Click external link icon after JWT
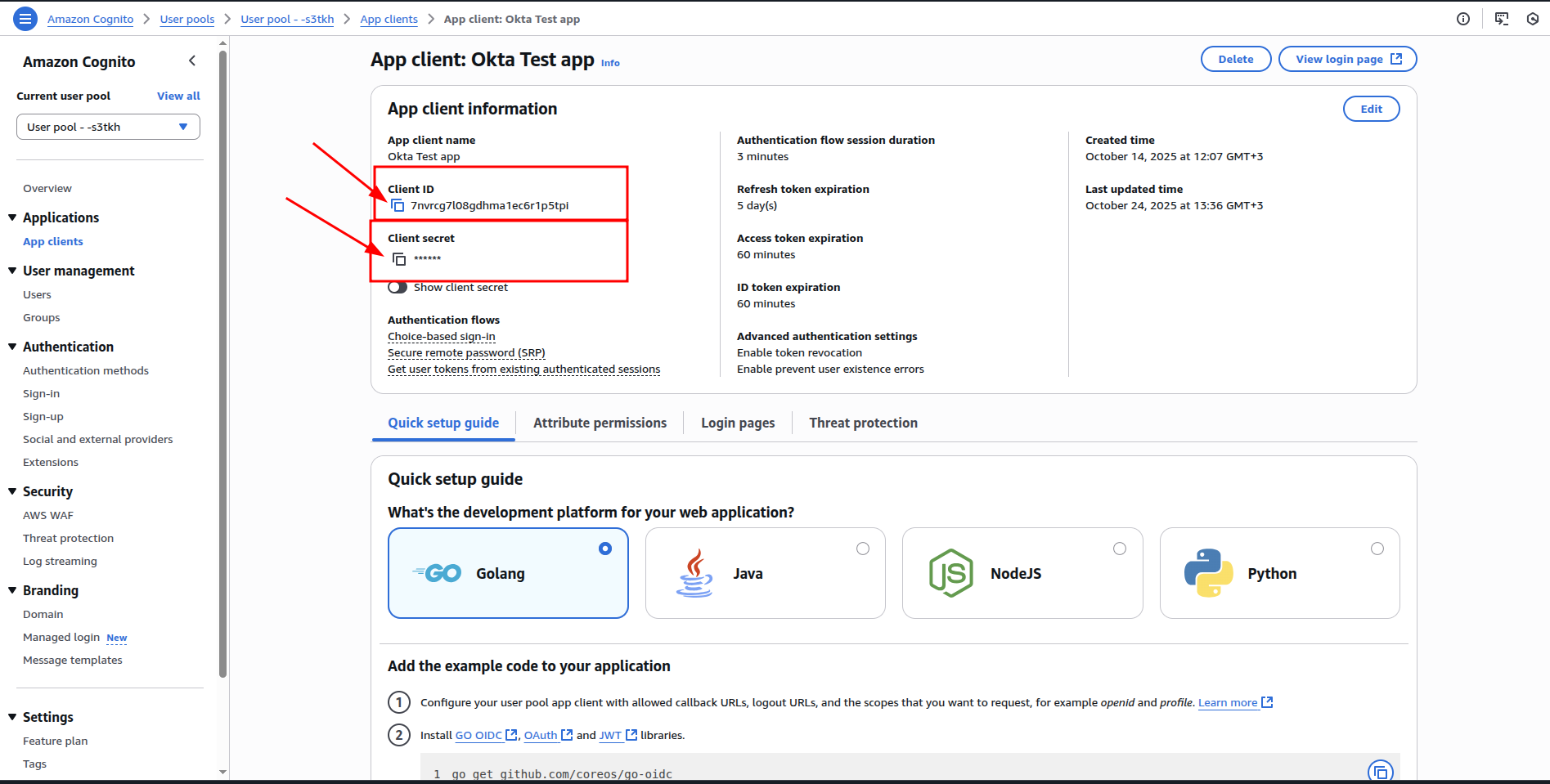 pos(631,735)
